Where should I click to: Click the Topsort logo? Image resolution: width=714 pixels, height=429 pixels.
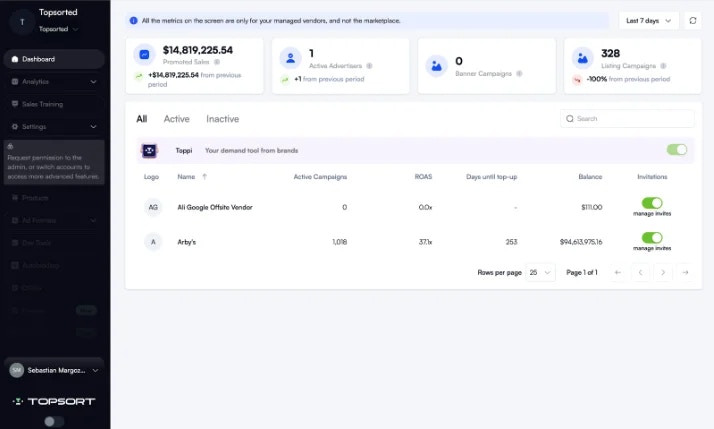(x=54, y=401)
